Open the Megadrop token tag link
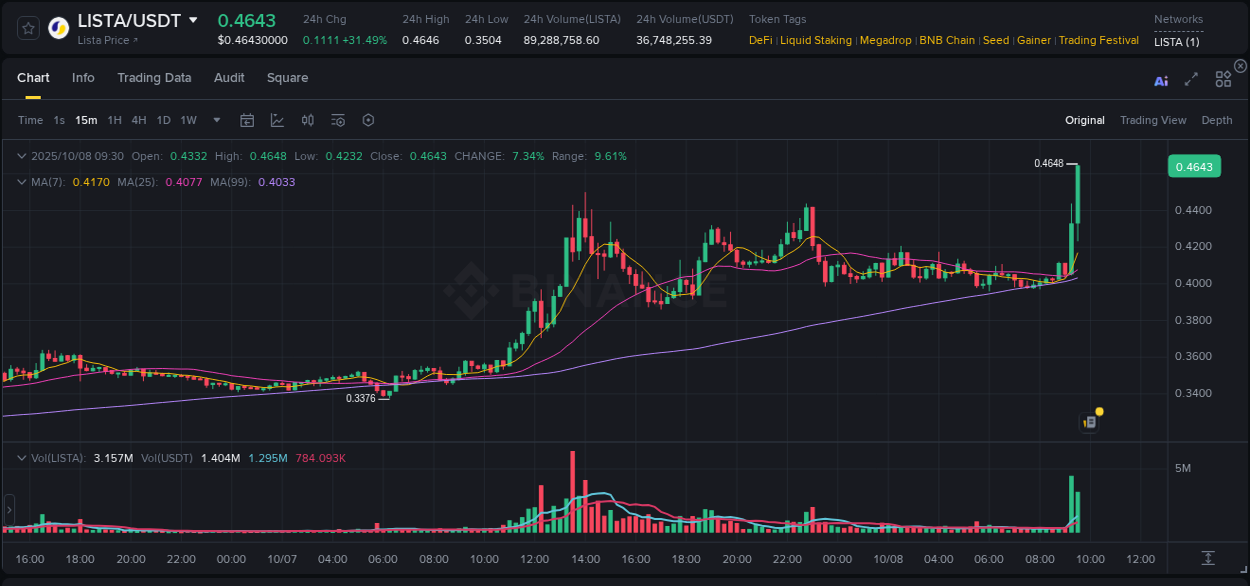 (886, 40)
